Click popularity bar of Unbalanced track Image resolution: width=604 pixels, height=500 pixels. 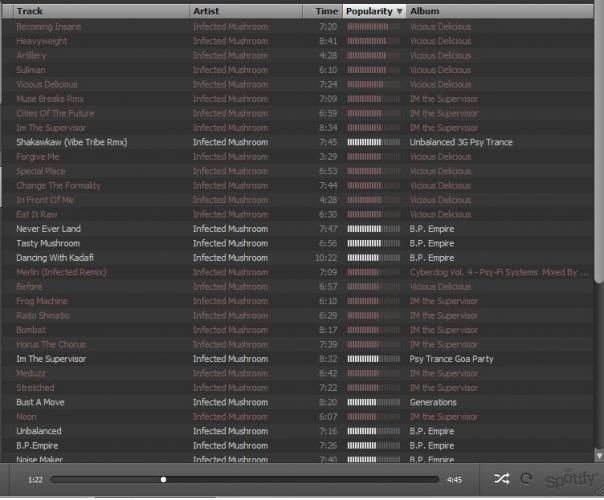(373, 431)
